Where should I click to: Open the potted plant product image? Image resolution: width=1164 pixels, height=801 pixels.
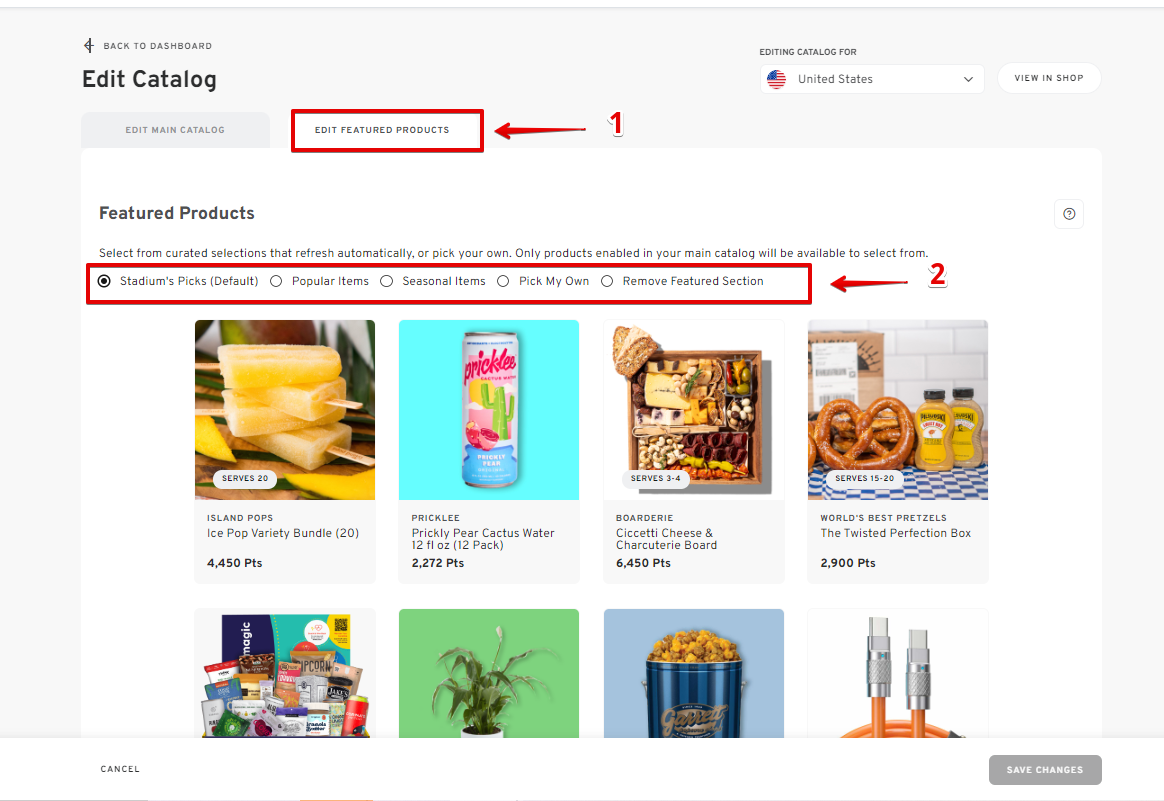point(489,673)
